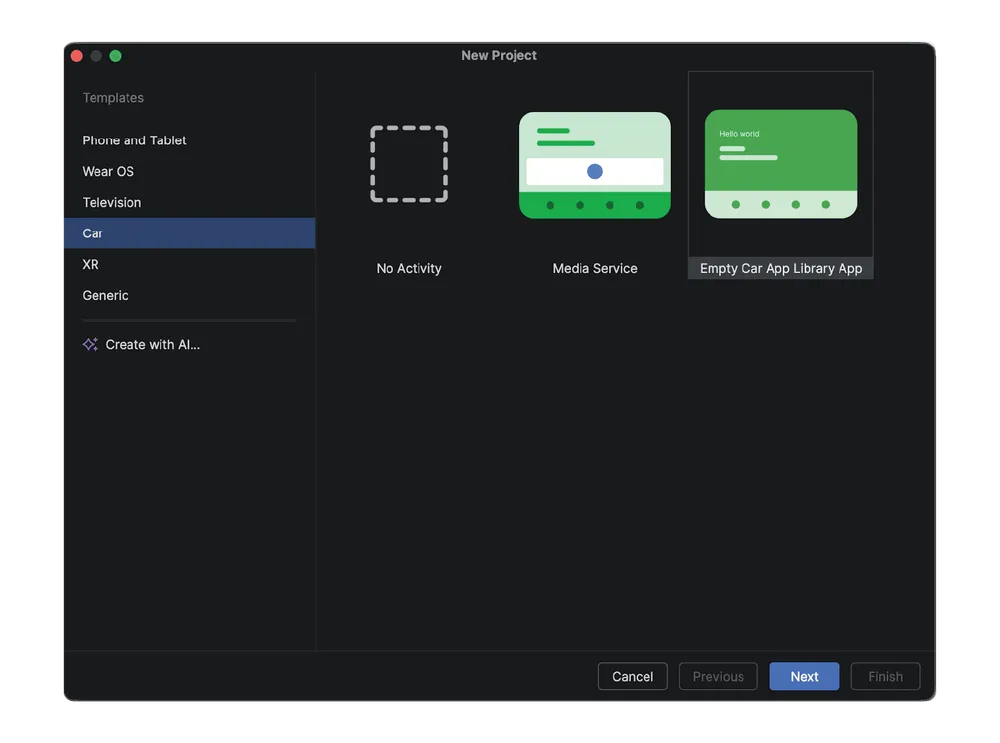Open Create with AI... option

pos(153,344)
